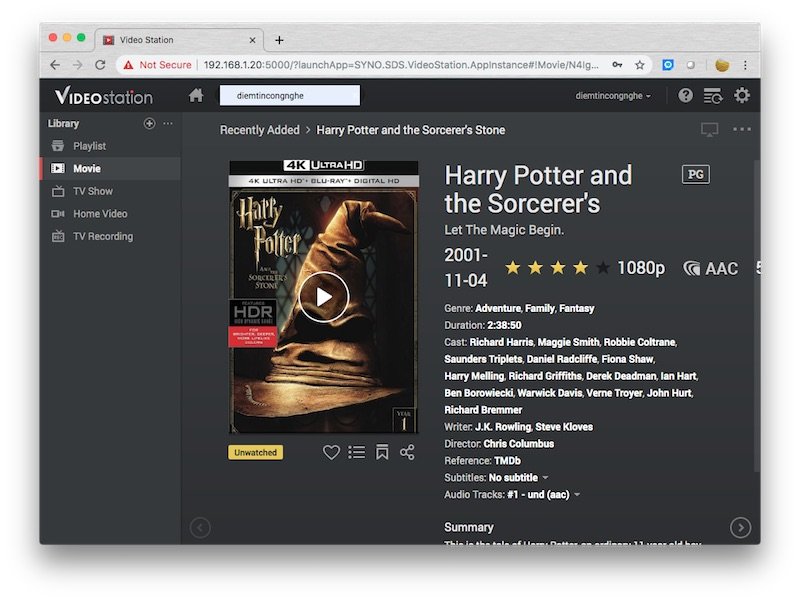Add a new library with plus icon
The width and height of the screenshot is (800, 601).
click(x=149, y=123)
